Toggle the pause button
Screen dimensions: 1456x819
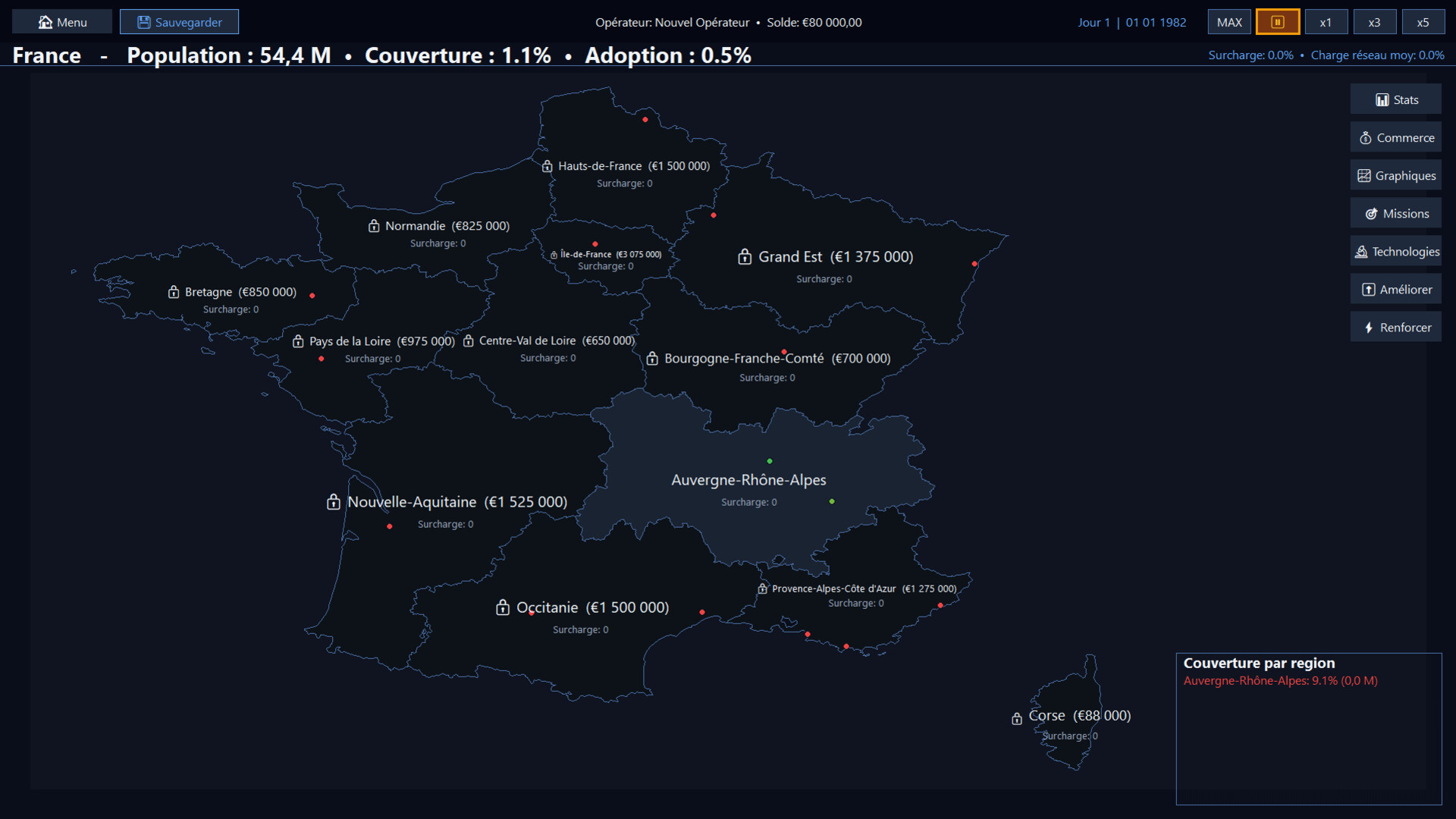coord(1277,22)
